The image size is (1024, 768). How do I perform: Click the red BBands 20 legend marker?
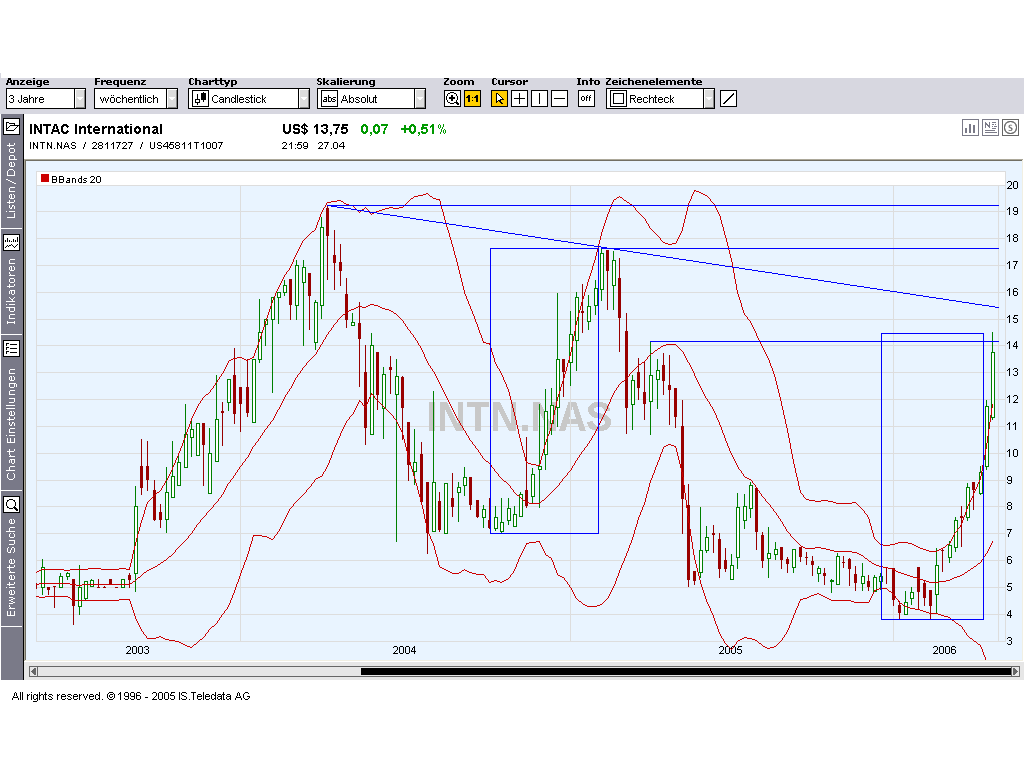tap(45, 178)
